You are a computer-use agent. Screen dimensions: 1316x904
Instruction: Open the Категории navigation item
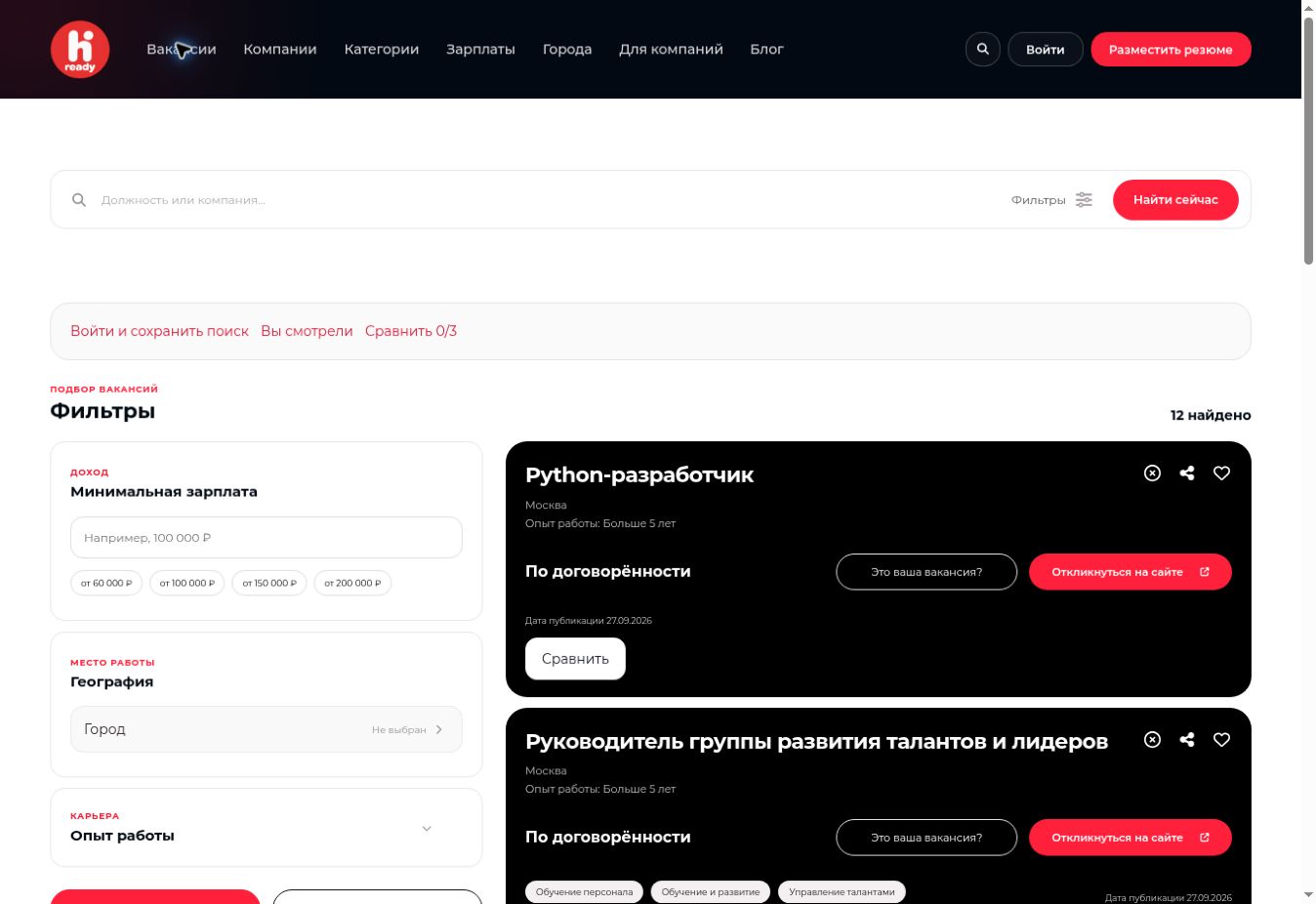[382, 49]
